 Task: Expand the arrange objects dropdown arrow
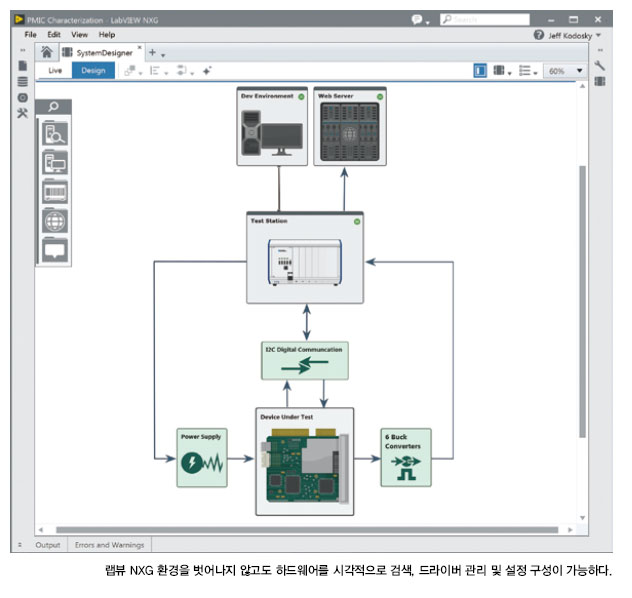pyautogui.click(x=140, y=73)
